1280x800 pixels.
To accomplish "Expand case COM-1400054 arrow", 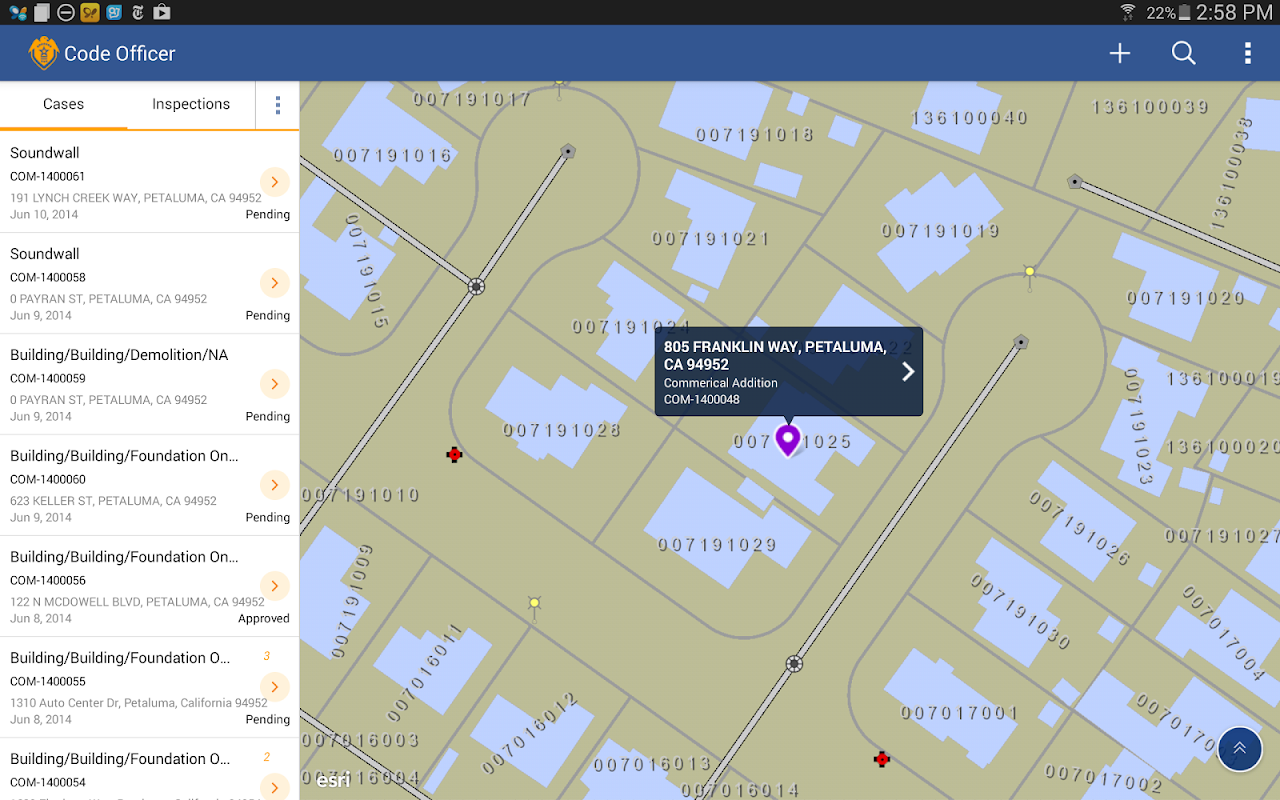I will coord(274,788).
